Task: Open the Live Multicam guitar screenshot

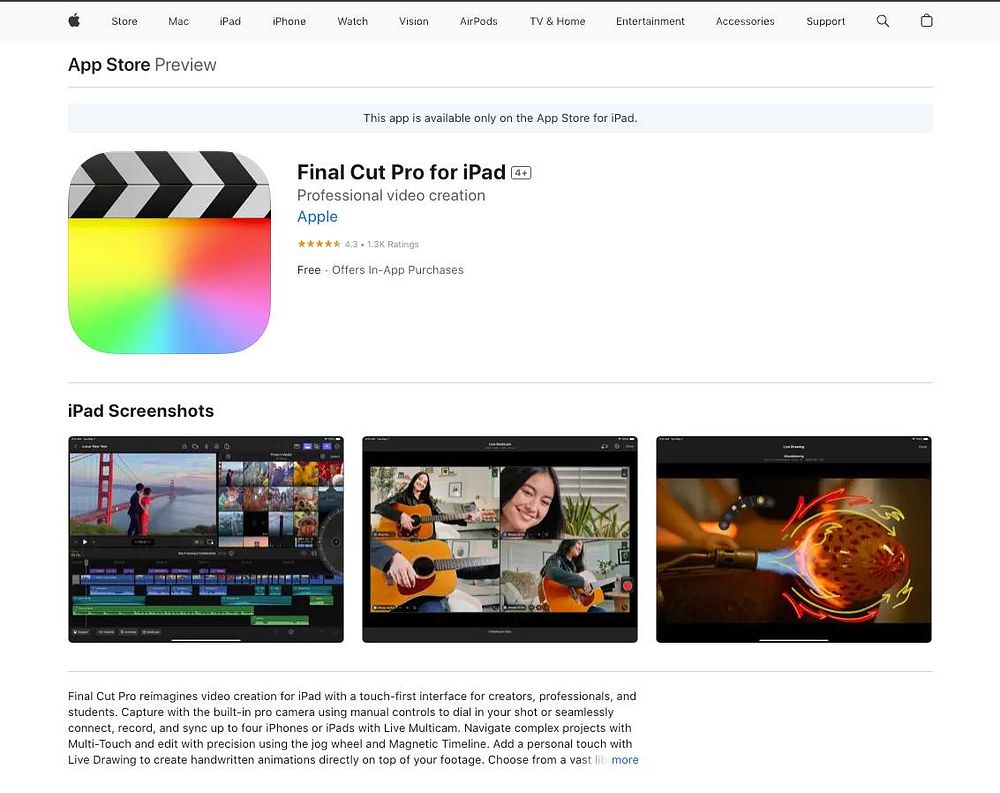Action: coord(500,539)
